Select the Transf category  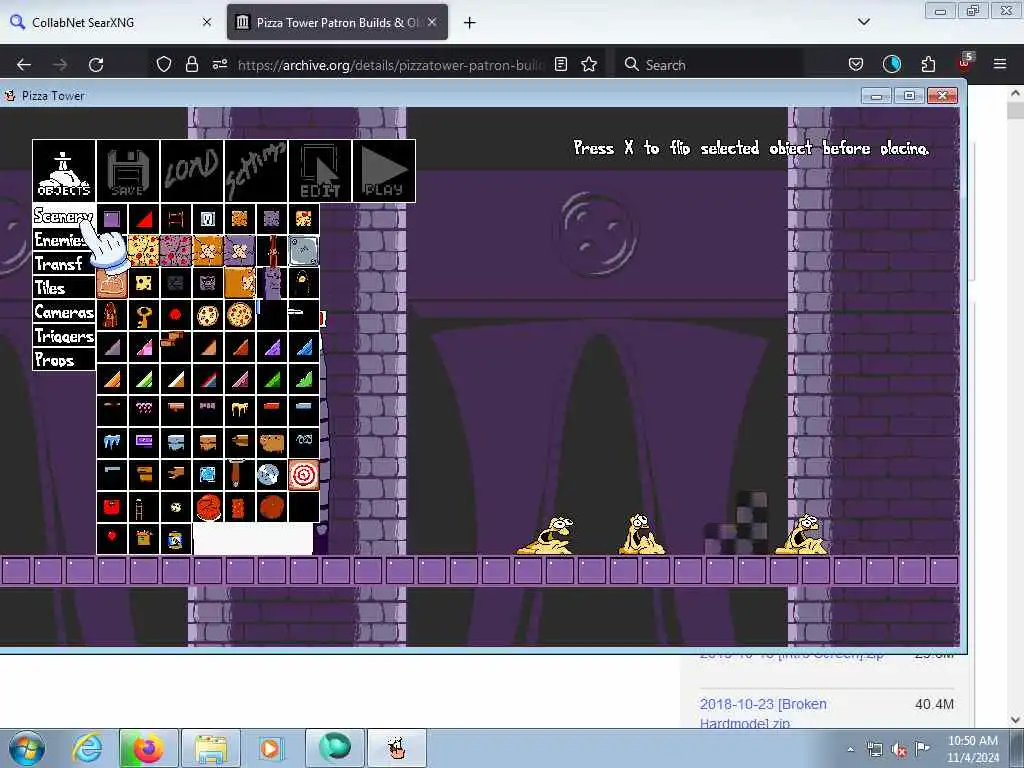point(64,264)
